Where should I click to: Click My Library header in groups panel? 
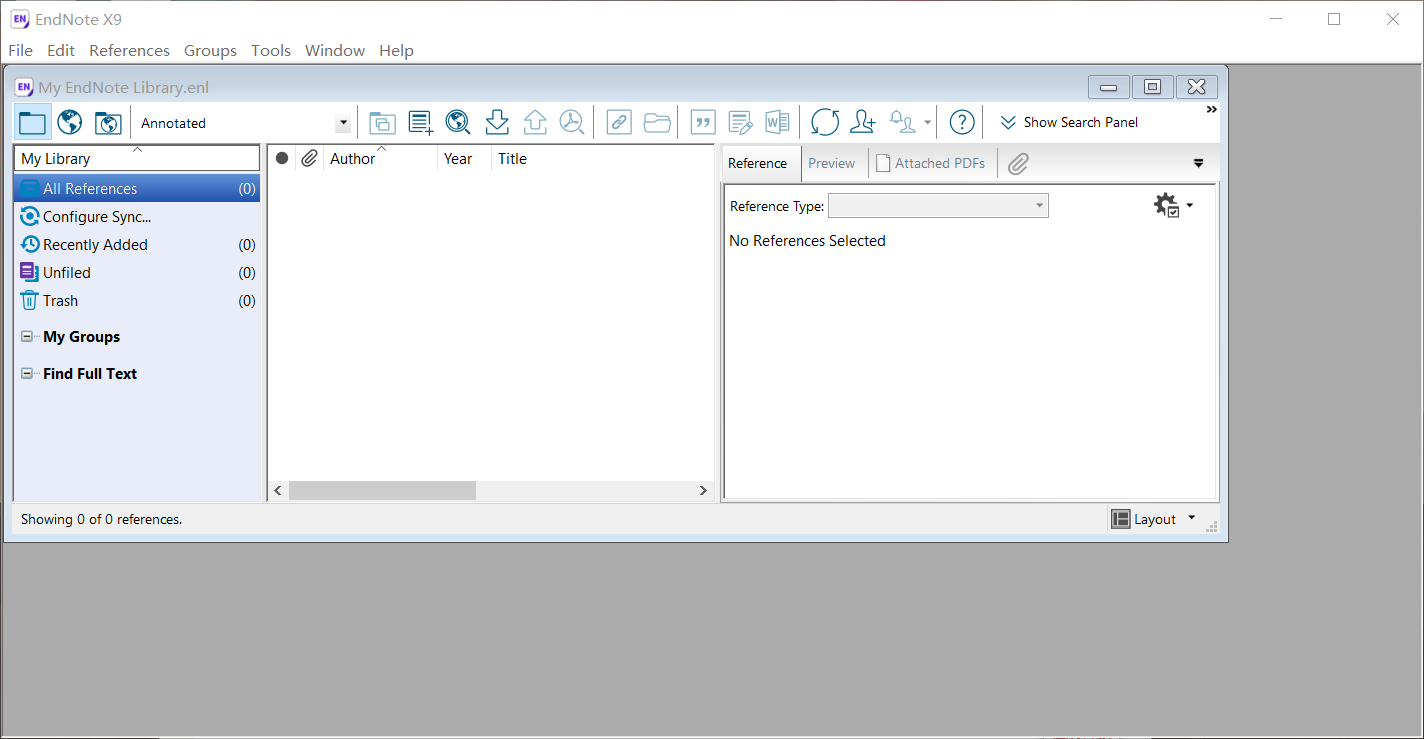coord(137,158)
